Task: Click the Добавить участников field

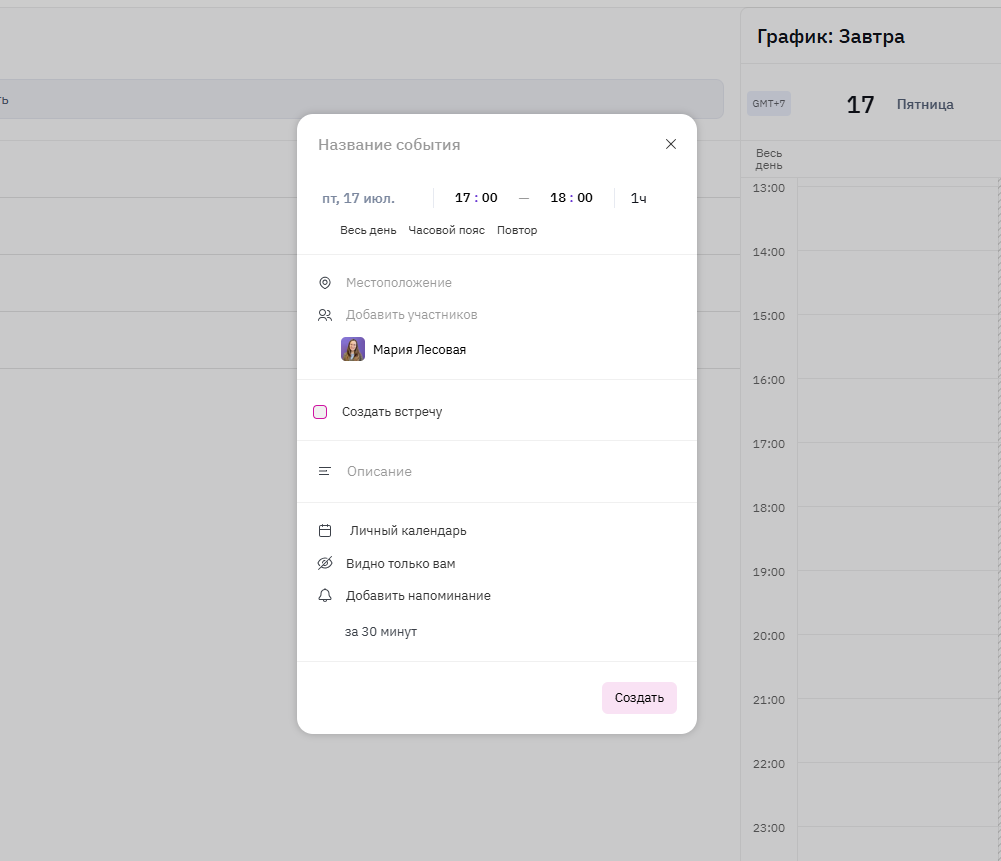Action: [412, 315]
